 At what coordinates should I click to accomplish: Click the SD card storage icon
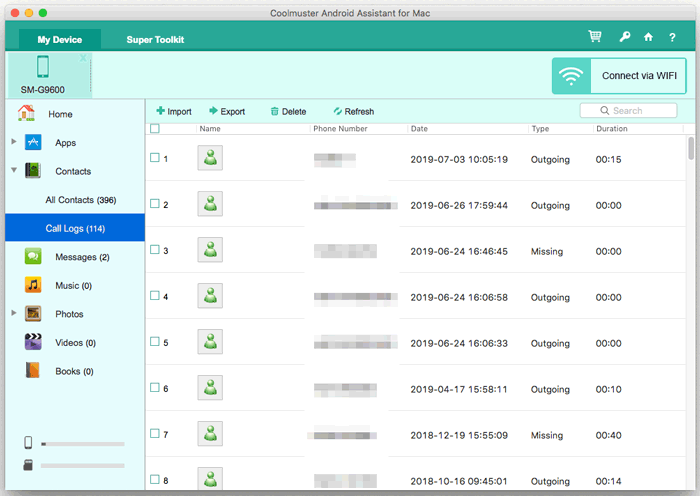[28, 465]
